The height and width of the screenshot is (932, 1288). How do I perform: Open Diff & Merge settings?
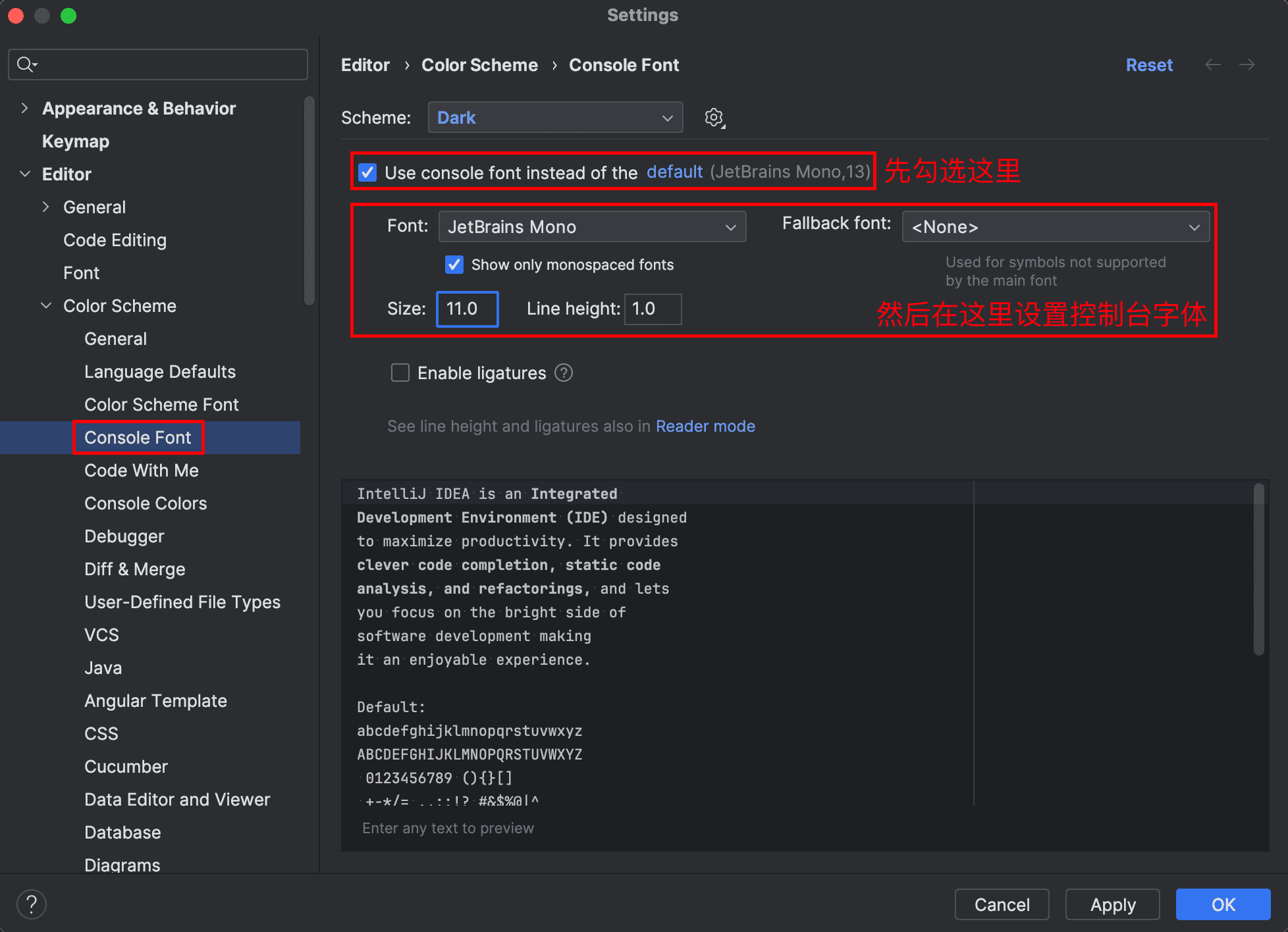tap(135, 569)
